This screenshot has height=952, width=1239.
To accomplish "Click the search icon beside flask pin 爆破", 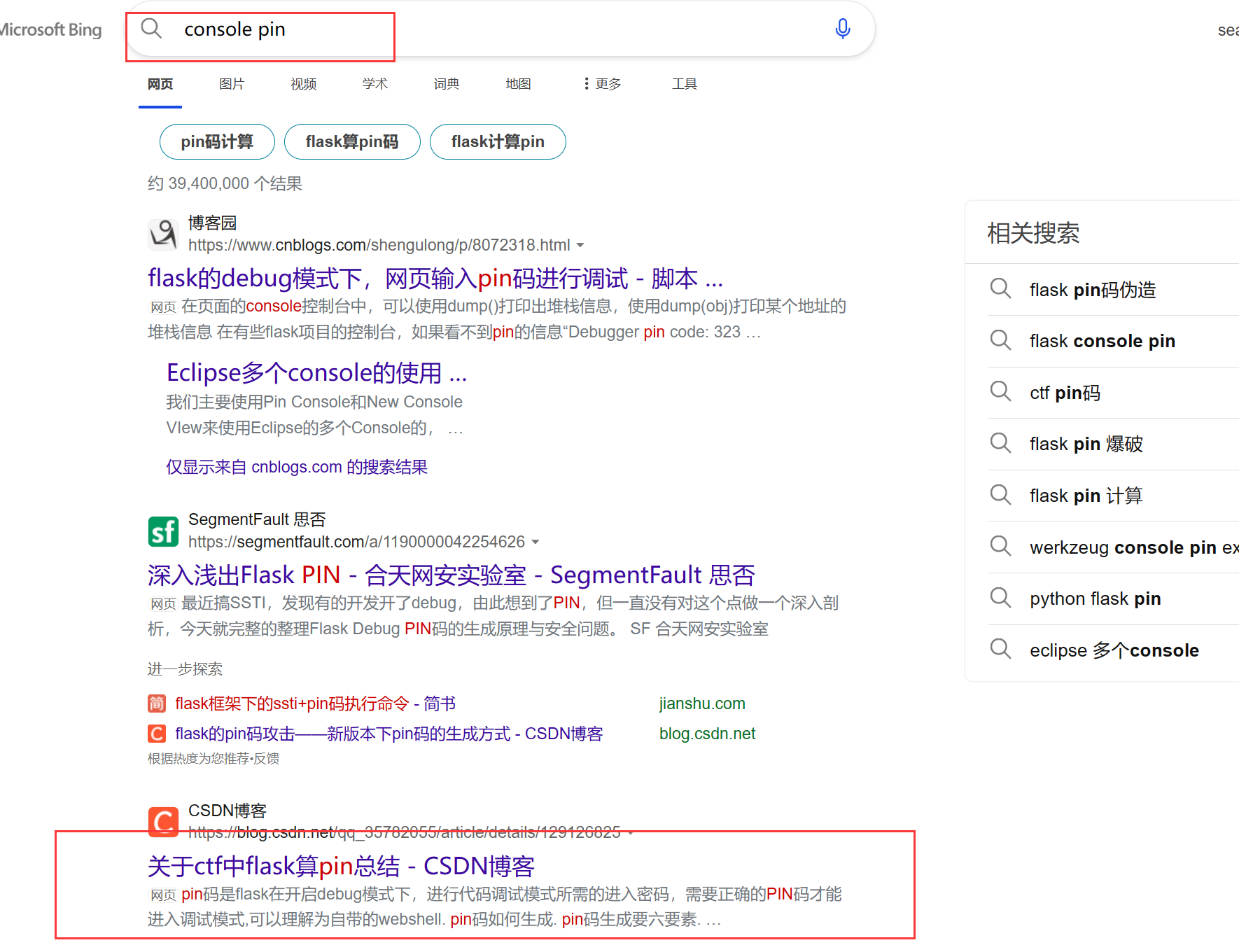I will [1000, 443].
